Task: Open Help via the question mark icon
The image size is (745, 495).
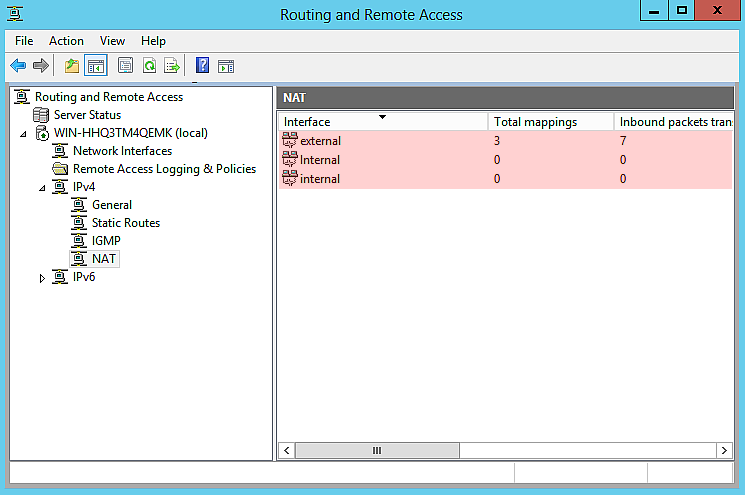Action: 203,66
